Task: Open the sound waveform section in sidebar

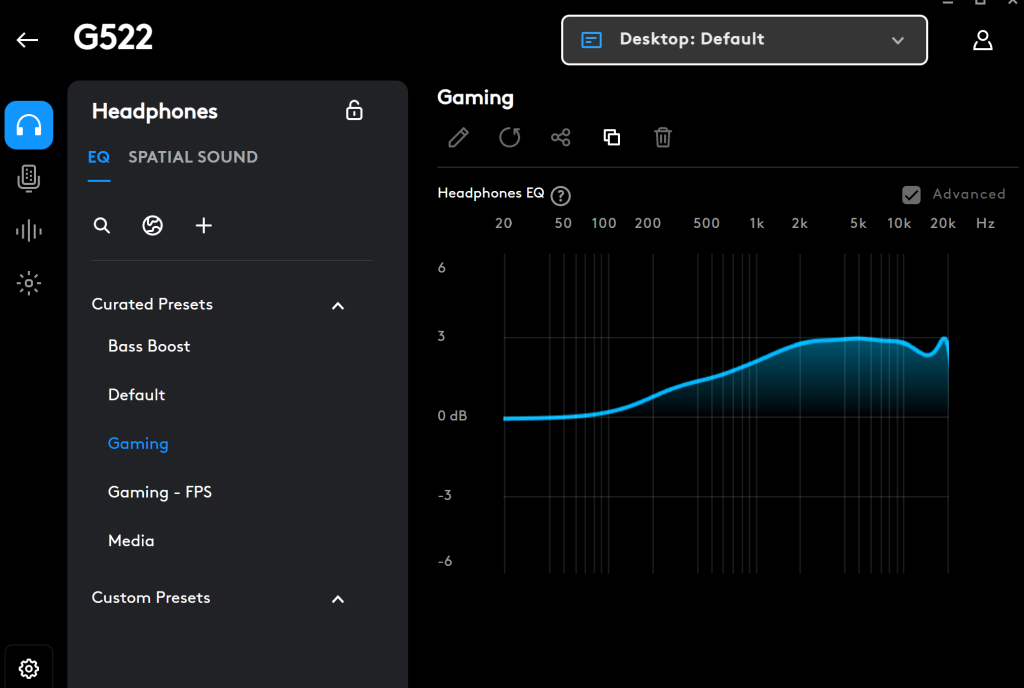Action: pyautogui.click(x=29, y=231)
